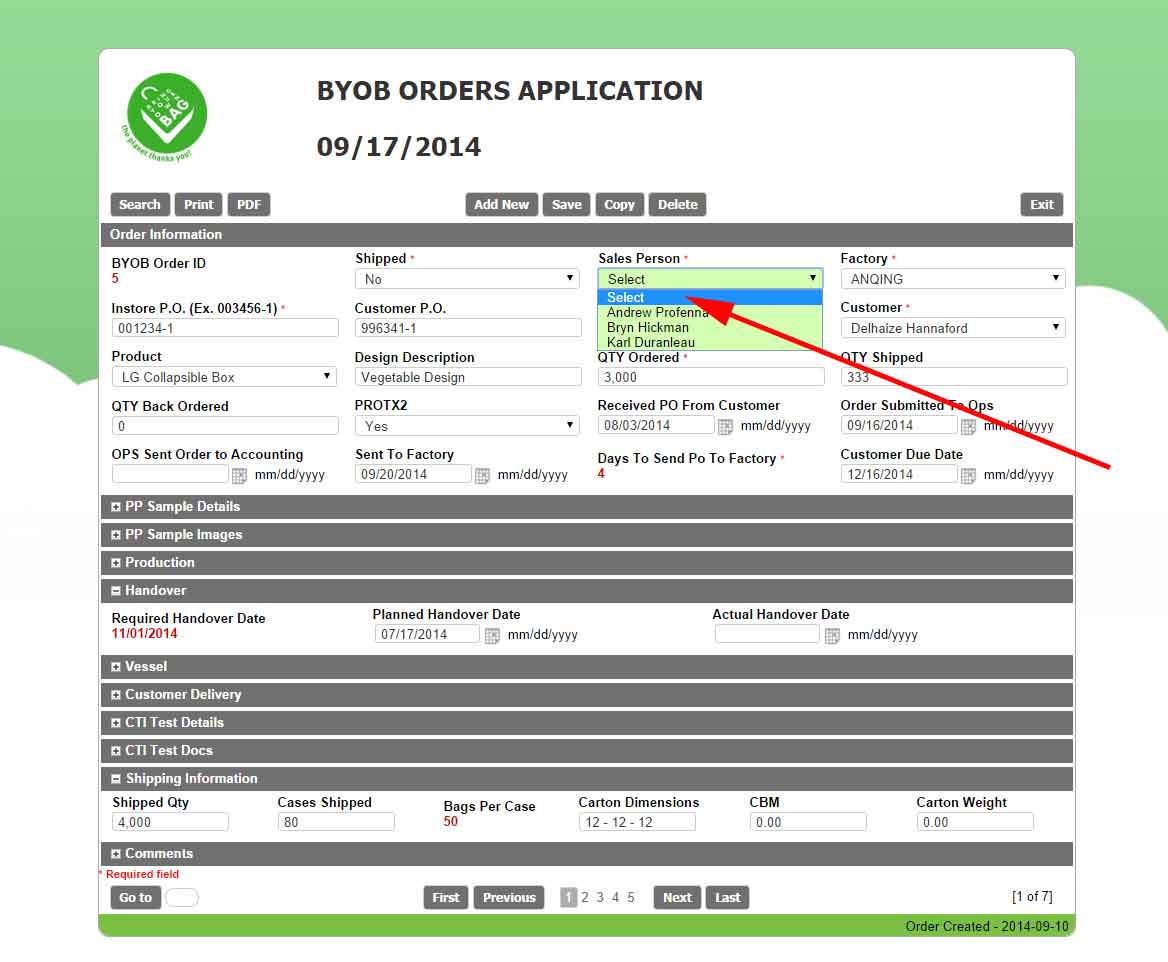Save the current order

[567, 205]
